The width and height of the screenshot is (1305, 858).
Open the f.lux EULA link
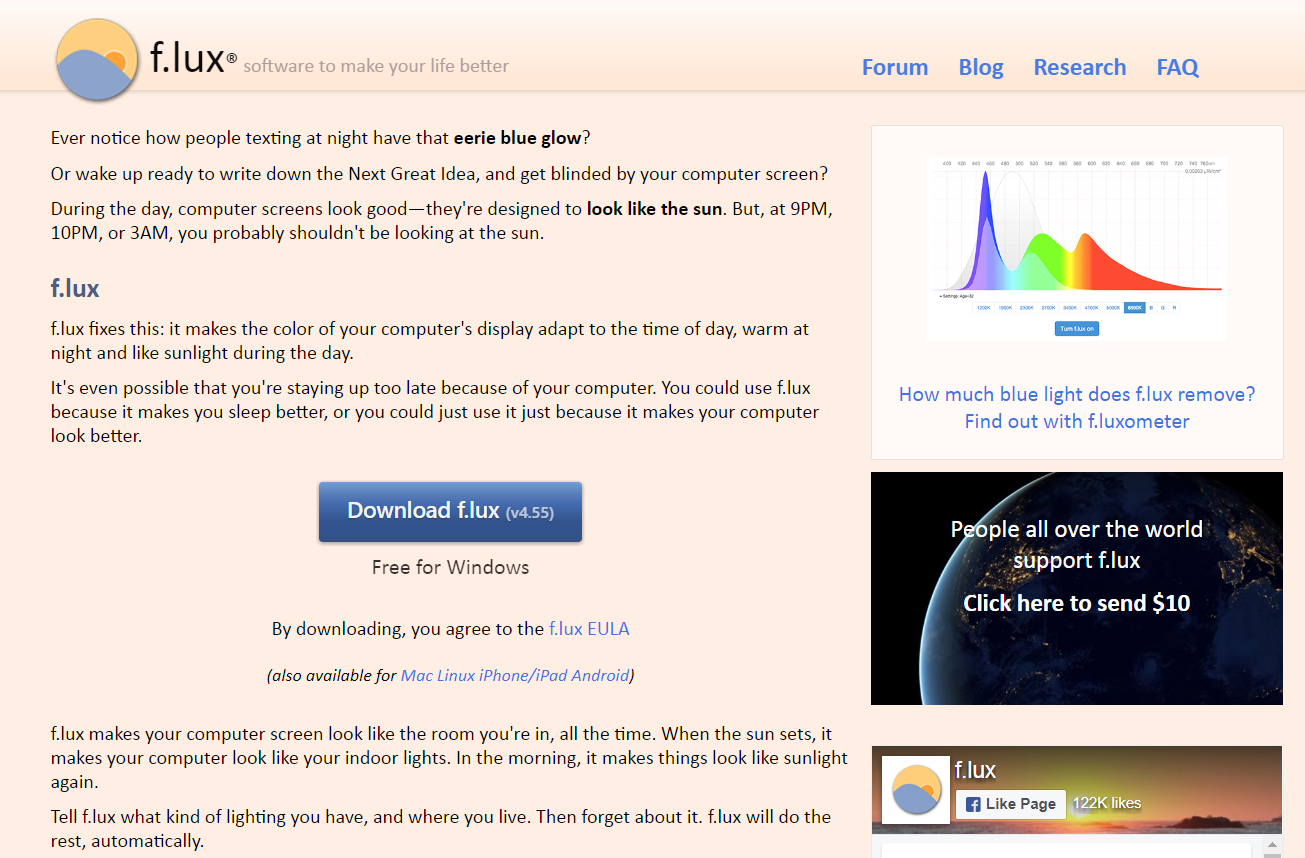[x=589, y=629]
